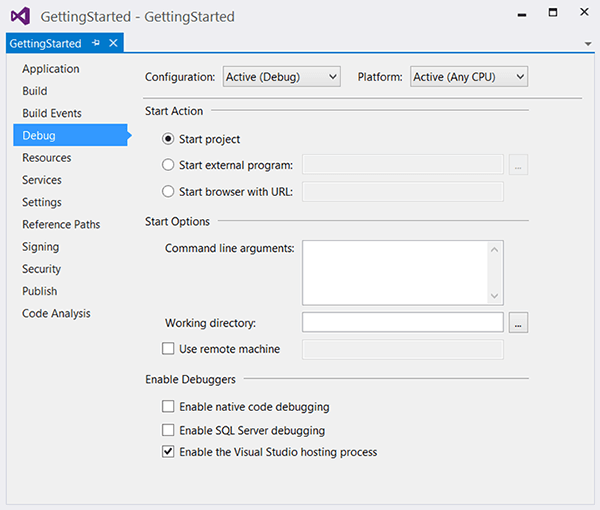Open the Security page
The height and width of the screenshot is (510, 600).
(x=41, y=269)
